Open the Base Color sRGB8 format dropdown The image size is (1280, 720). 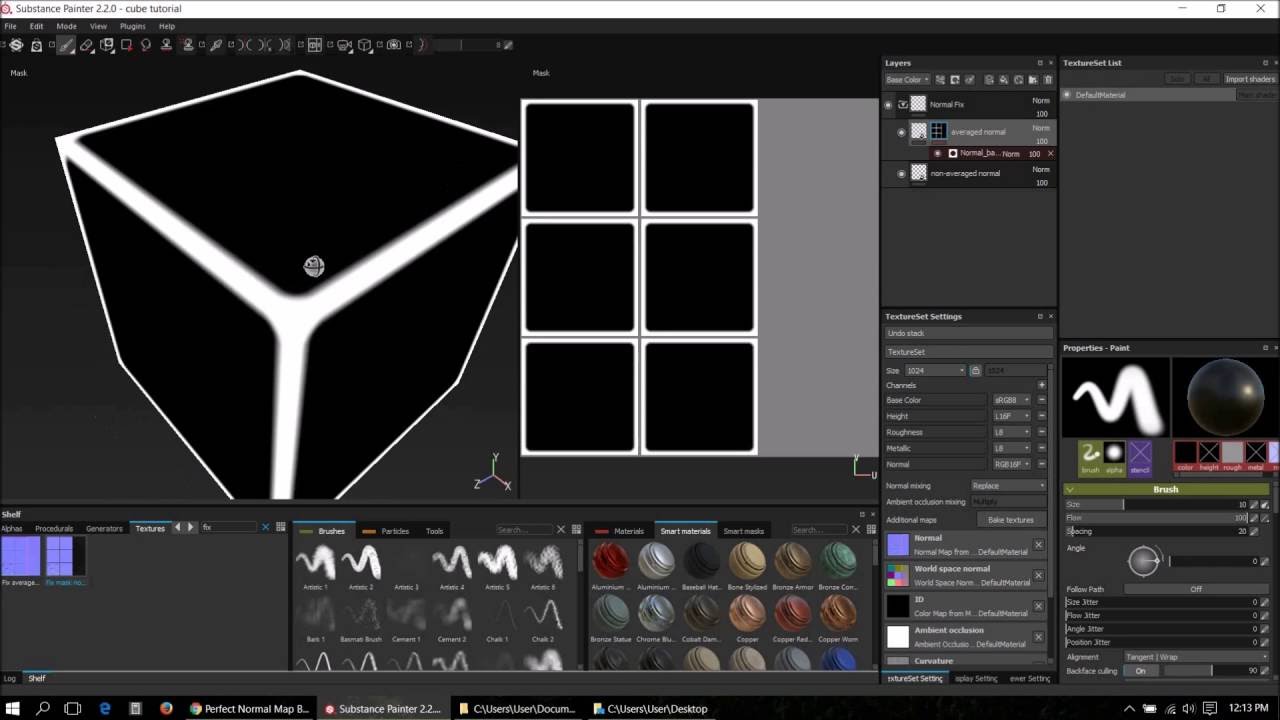(1011, 400)
